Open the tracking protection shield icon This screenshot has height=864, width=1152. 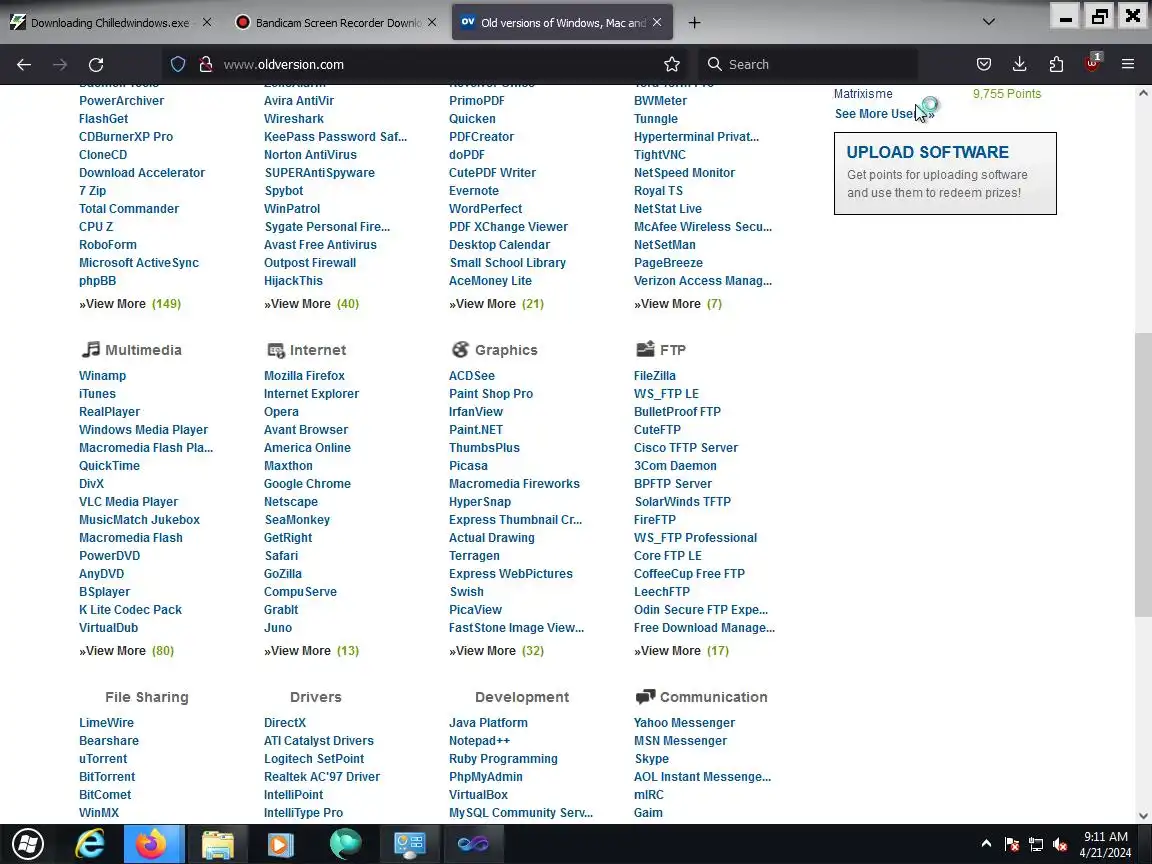tap(178, 65)
